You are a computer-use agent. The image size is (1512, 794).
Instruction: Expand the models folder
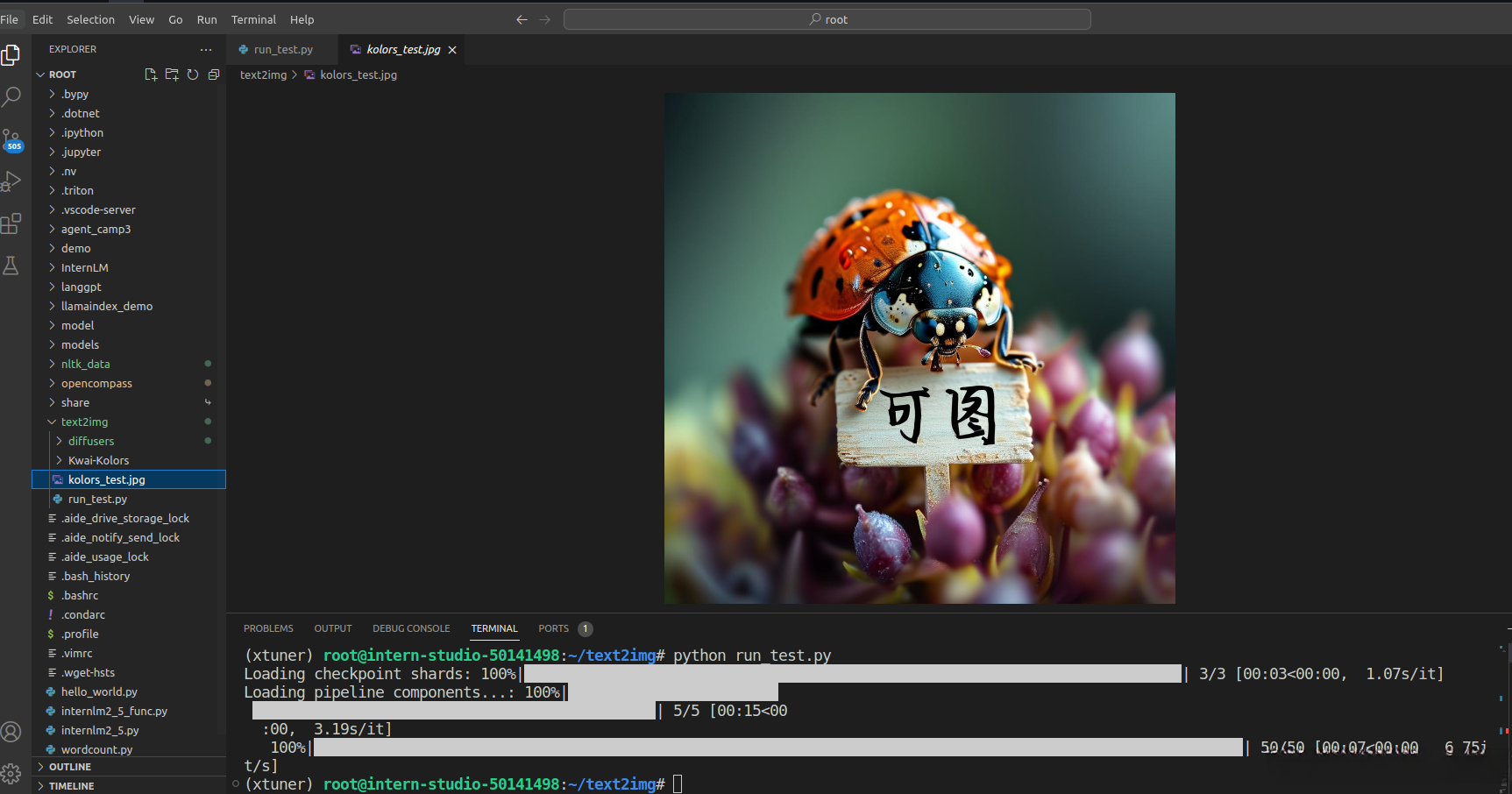[x=129, y=344]
